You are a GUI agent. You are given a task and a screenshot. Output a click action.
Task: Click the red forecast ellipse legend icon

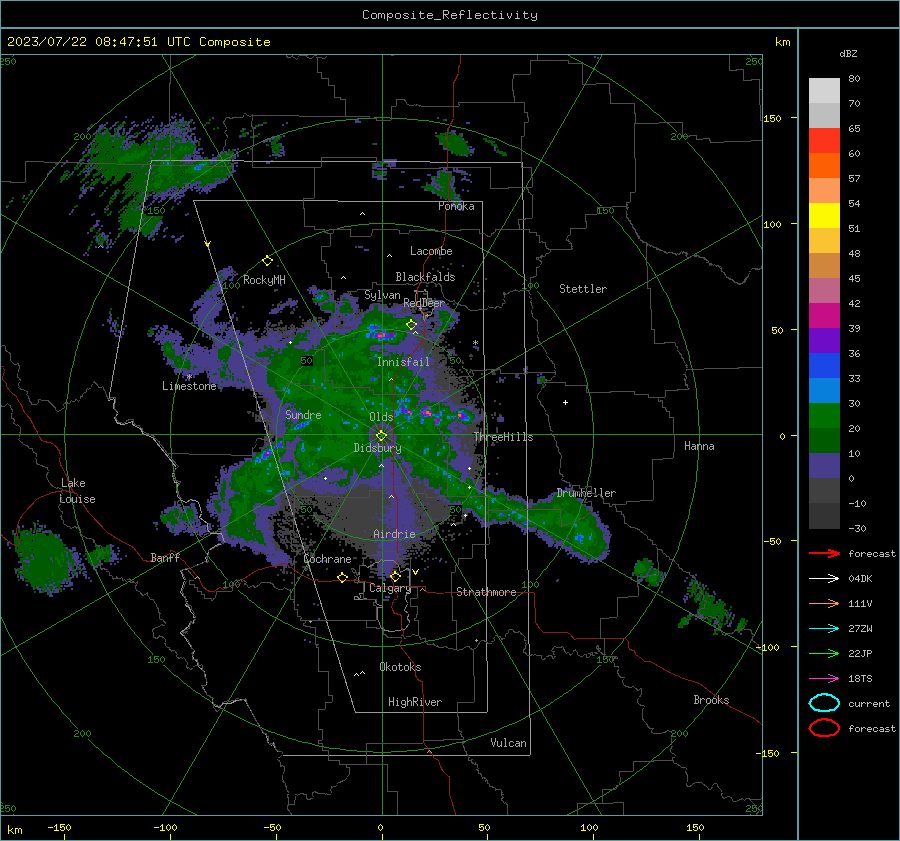click(x=824, y=728)
